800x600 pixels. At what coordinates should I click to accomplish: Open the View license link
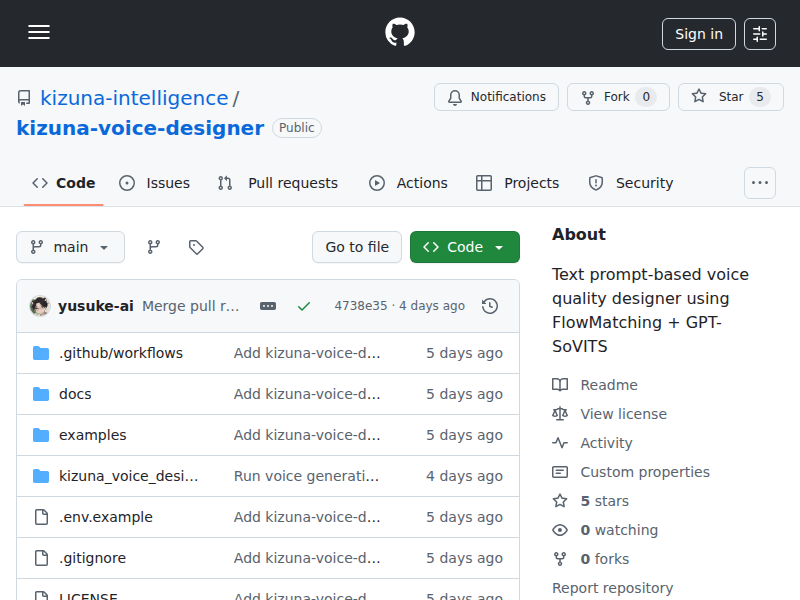[x=622, y=413]
